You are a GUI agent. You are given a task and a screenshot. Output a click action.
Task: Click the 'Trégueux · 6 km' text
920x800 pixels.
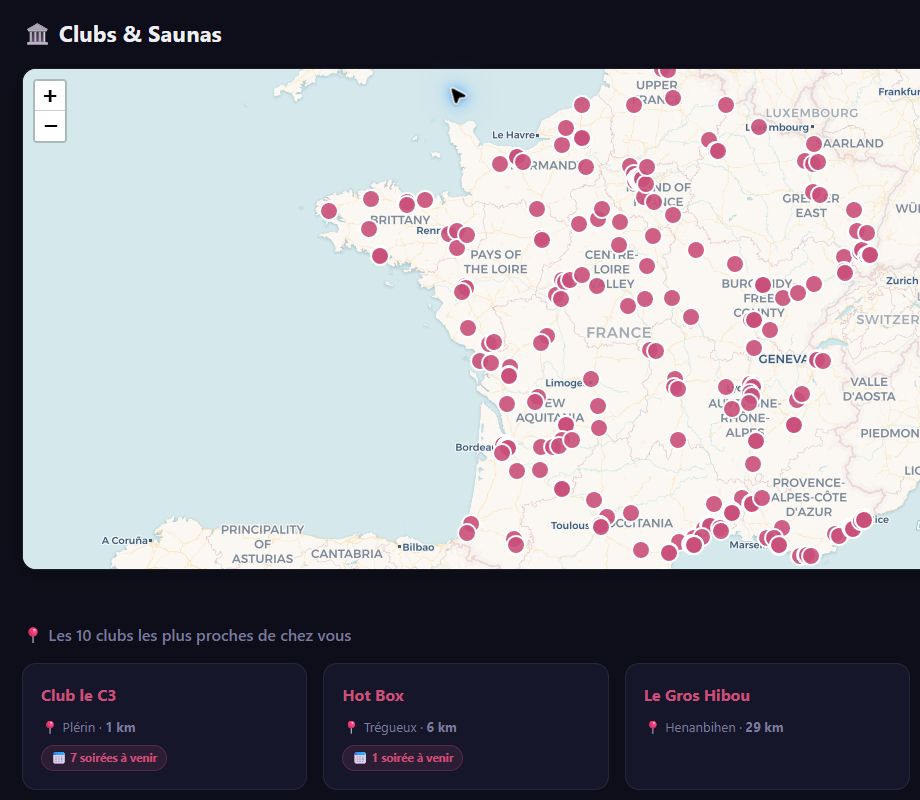(x=410, y=727)
